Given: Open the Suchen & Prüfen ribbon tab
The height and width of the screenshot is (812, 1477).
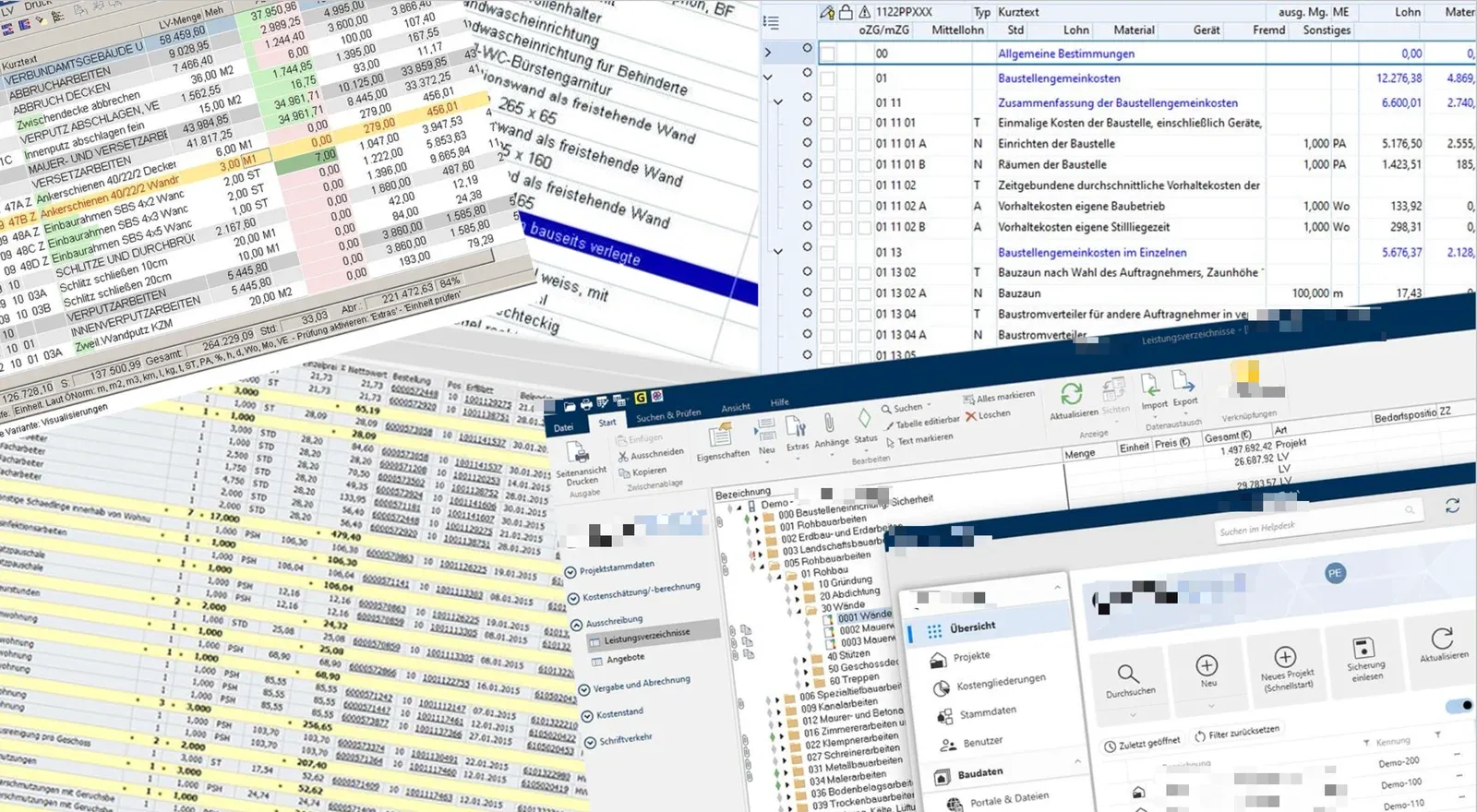Looking at the screenshot, I should (668, 416).
